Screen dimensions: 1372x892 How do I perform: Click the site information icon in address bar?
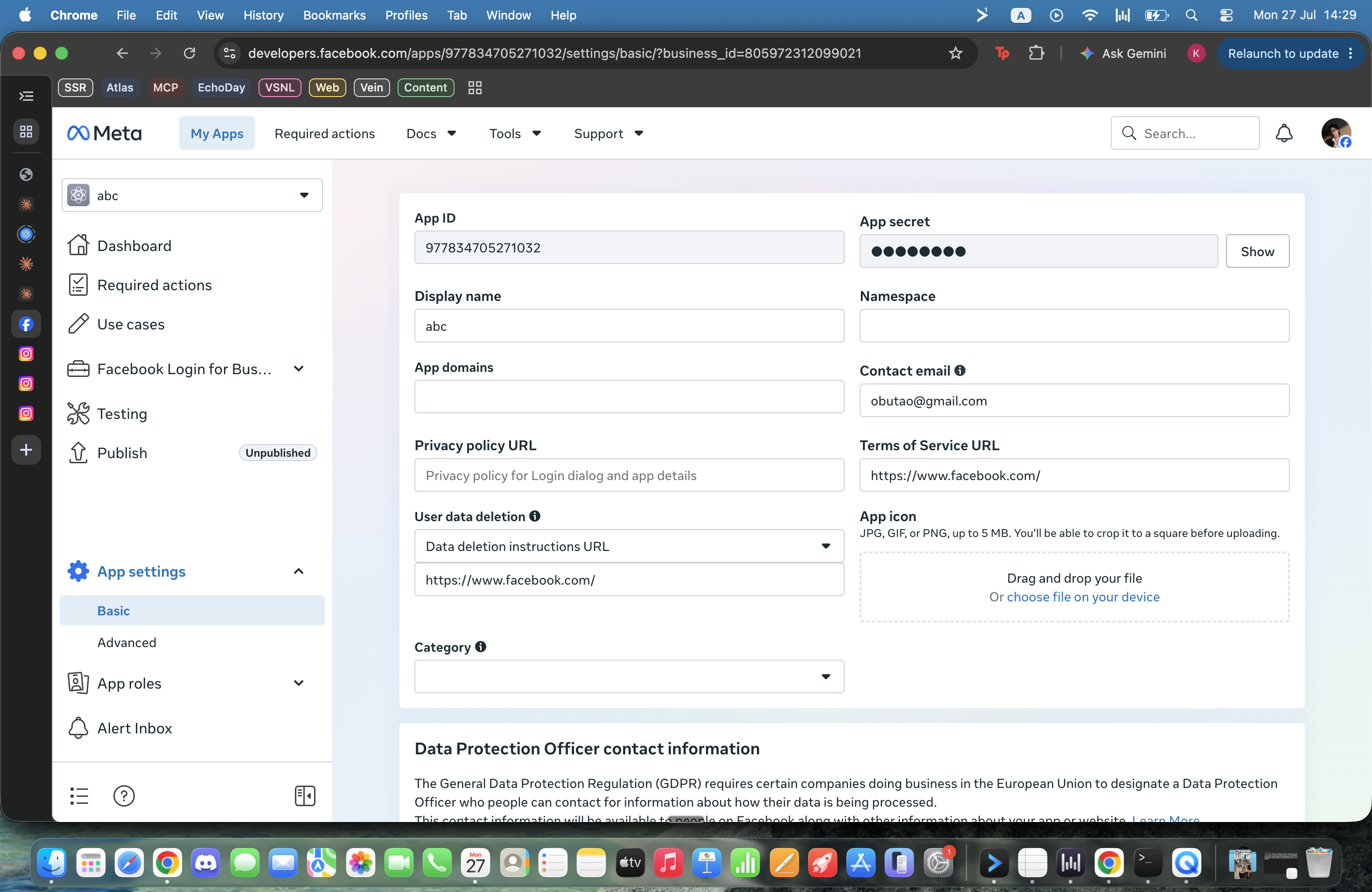point(230,54)
